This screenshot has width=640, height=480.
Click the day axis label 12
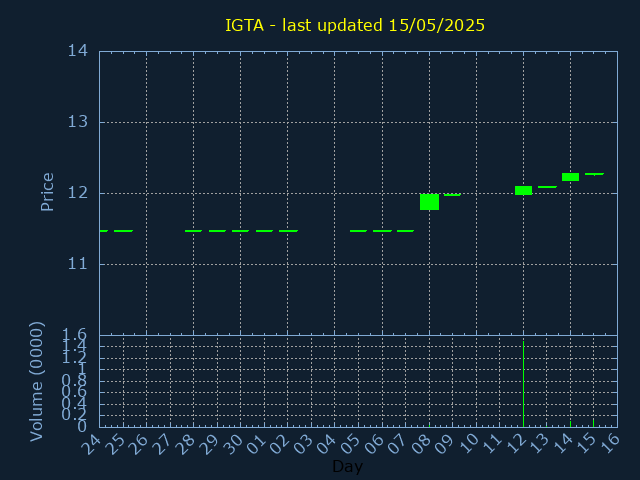click(514, 444)
